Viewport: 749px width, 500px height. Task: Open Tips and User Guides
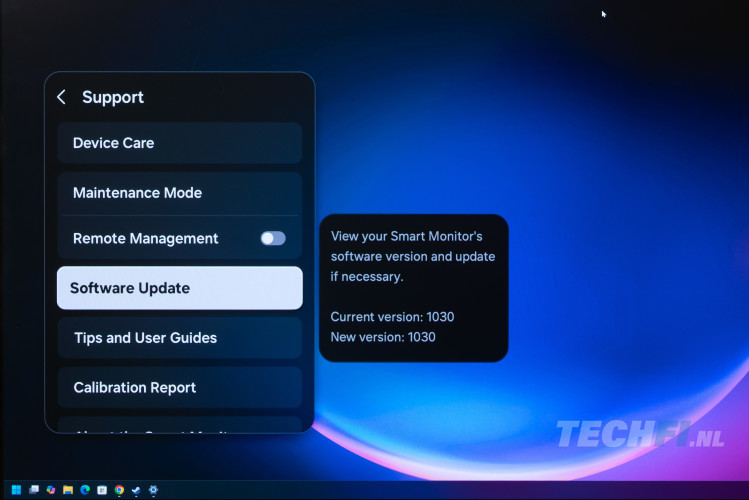point(180,338)
